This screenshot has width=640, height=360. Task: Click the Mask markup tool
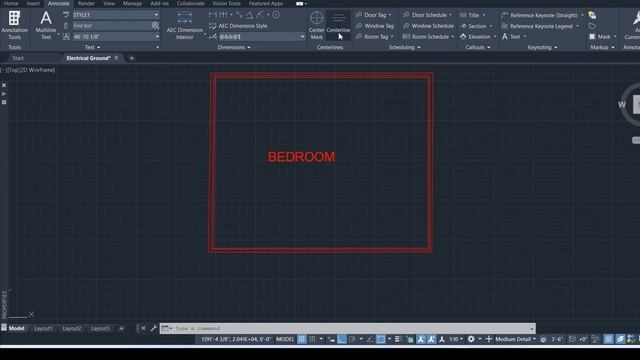coord(600,37)
